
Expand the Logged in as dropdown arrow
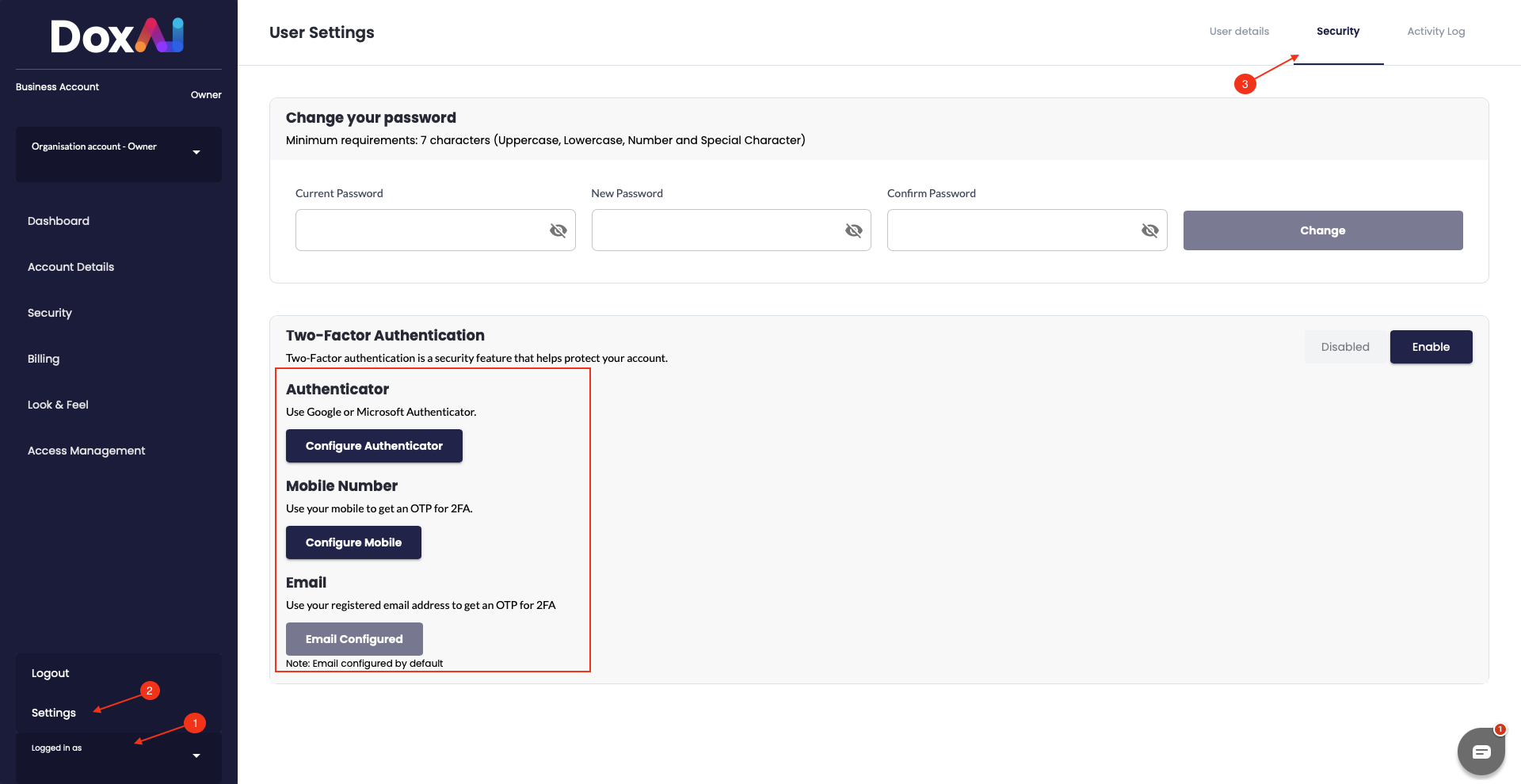point(196,755)
